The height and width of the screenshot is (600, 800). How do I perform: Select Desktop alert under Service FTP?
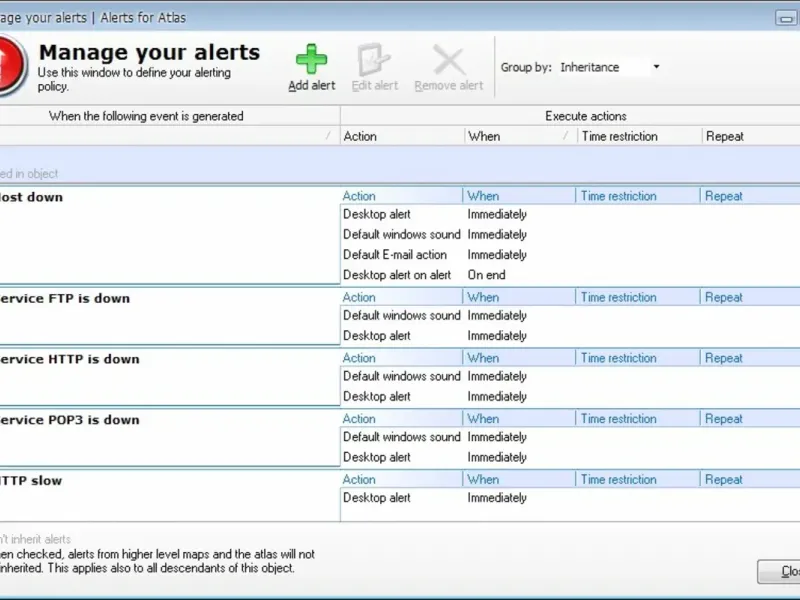[377, 336]
